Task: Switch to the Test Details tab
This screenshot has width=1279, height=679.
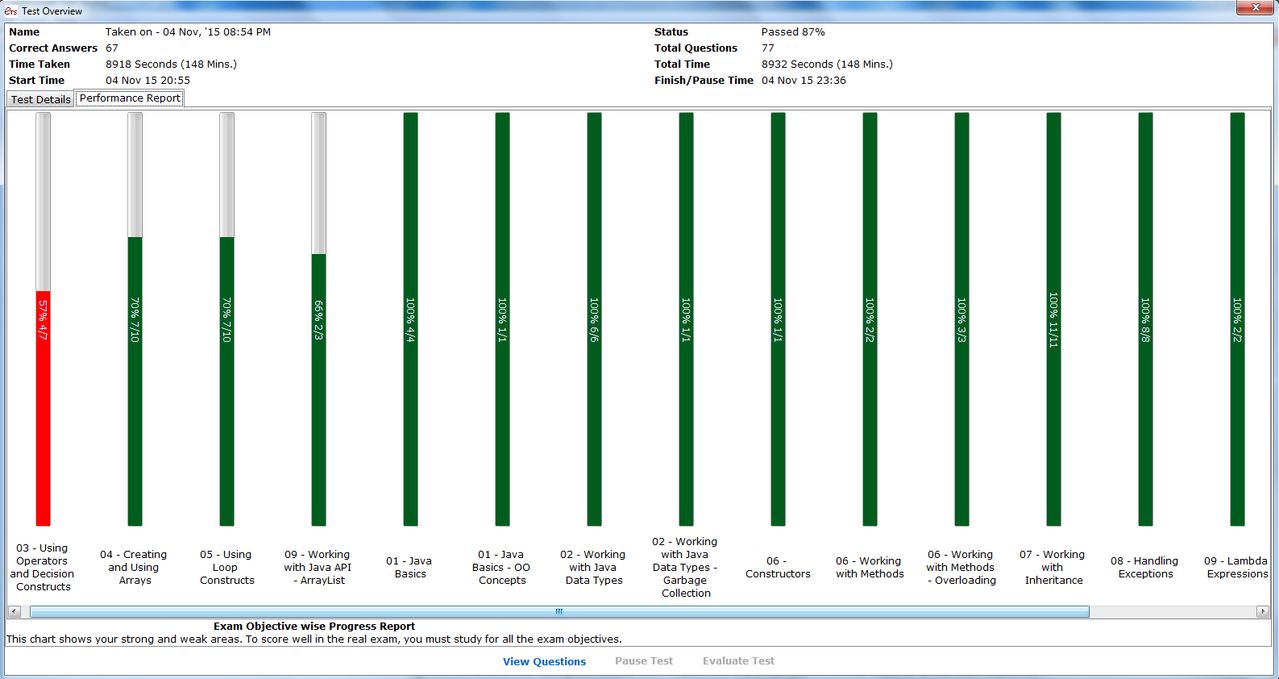Action: coord(40,99)
